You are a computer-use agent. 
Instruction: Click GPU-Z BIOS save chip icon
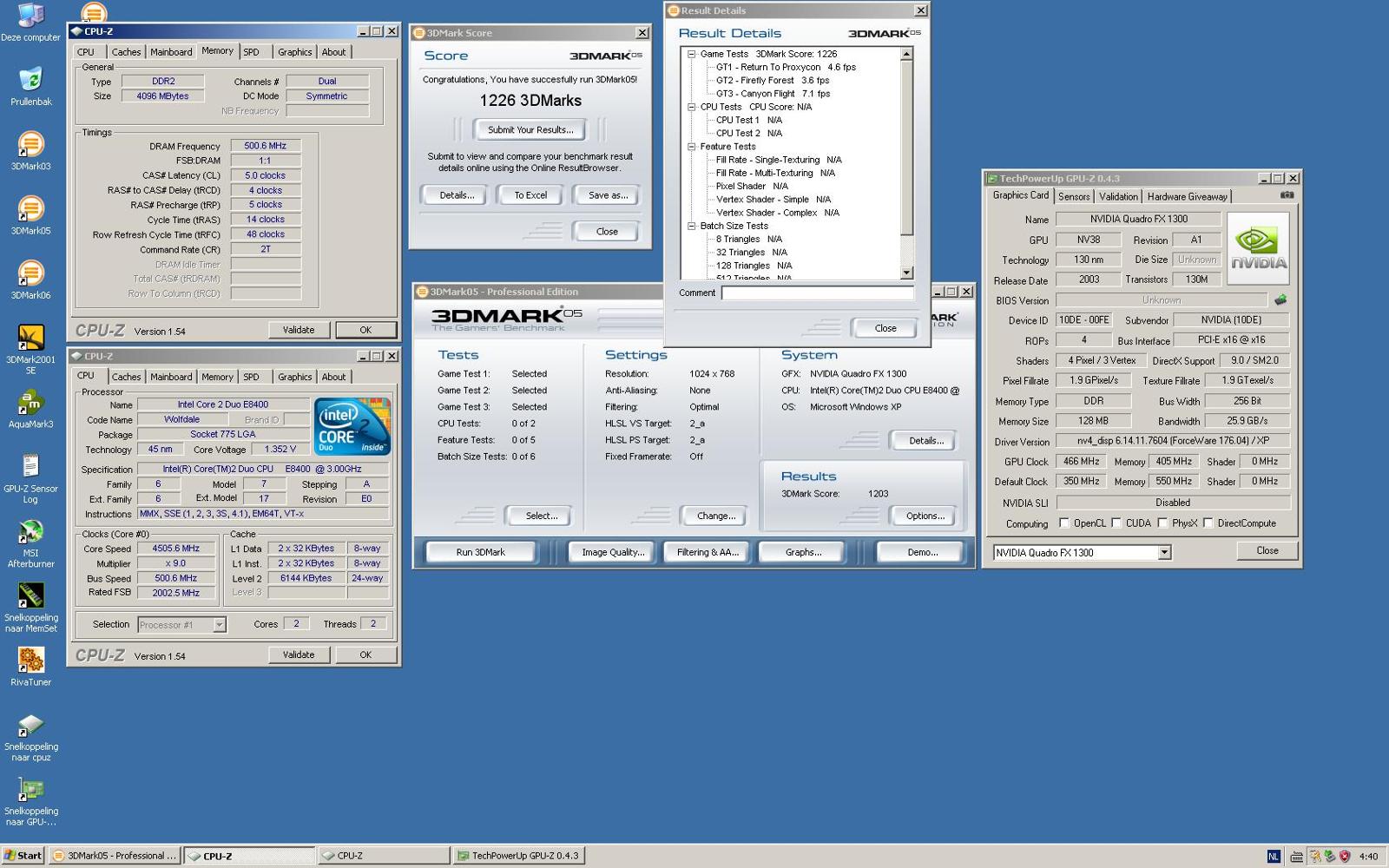pyautogui.click(x=1280, y=299)
